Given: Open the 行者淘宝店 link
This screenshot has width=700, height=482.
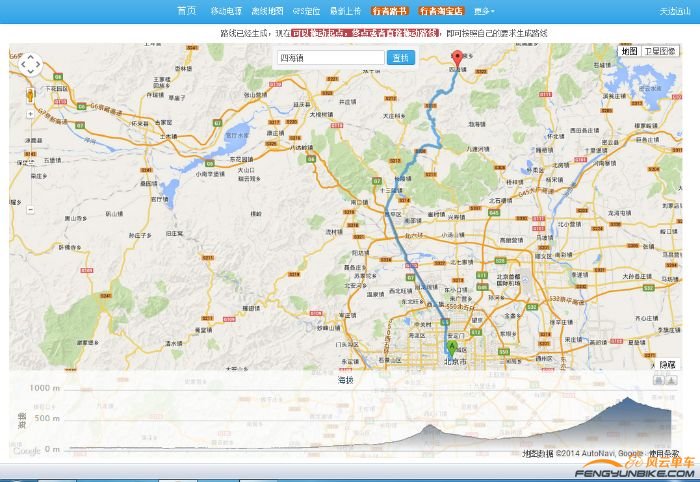Looking at the screenshot, I should [441, 11].
